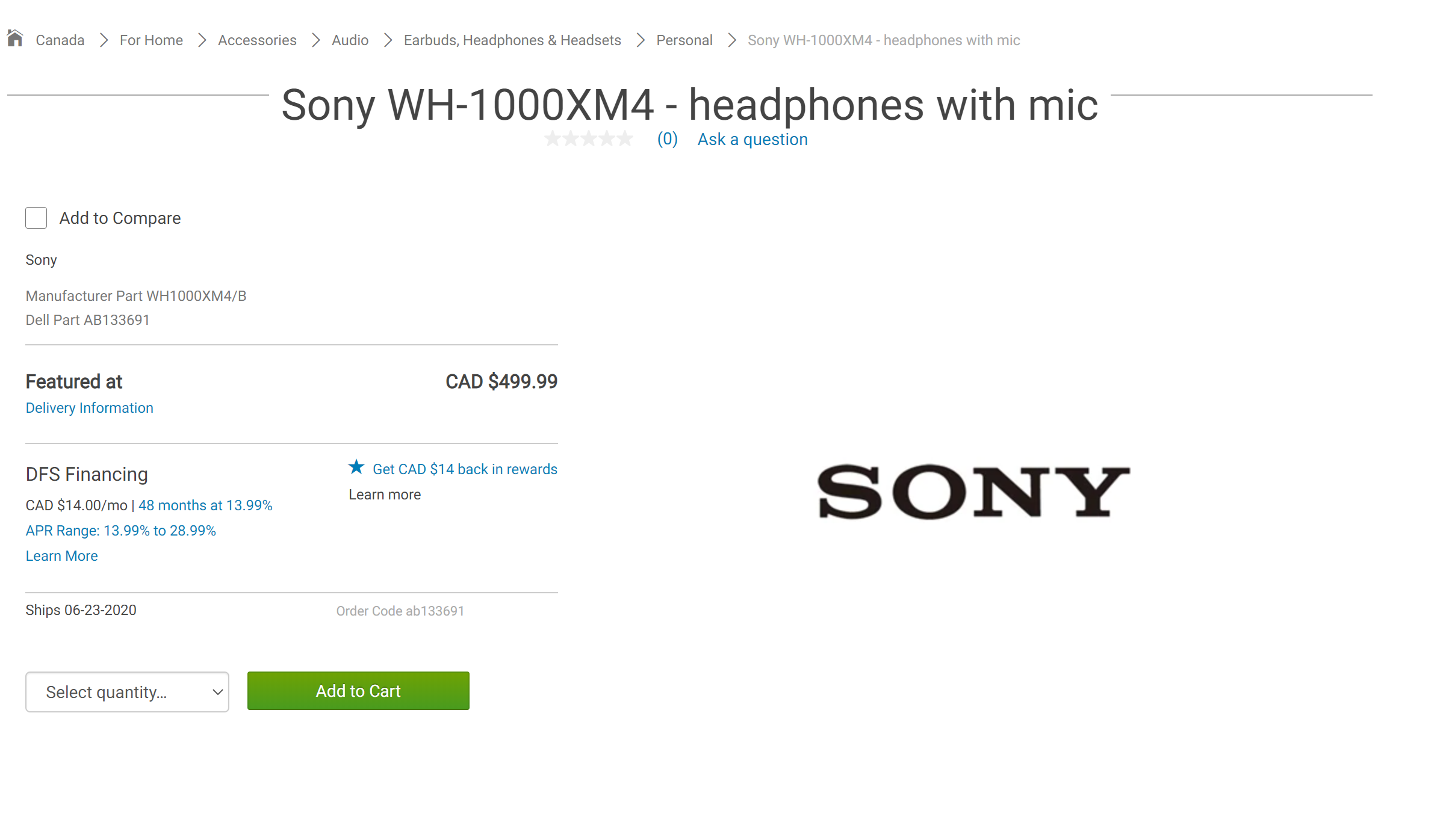Click 48 months at 13.99% link
1446x840 pixels.
point(205,505)
